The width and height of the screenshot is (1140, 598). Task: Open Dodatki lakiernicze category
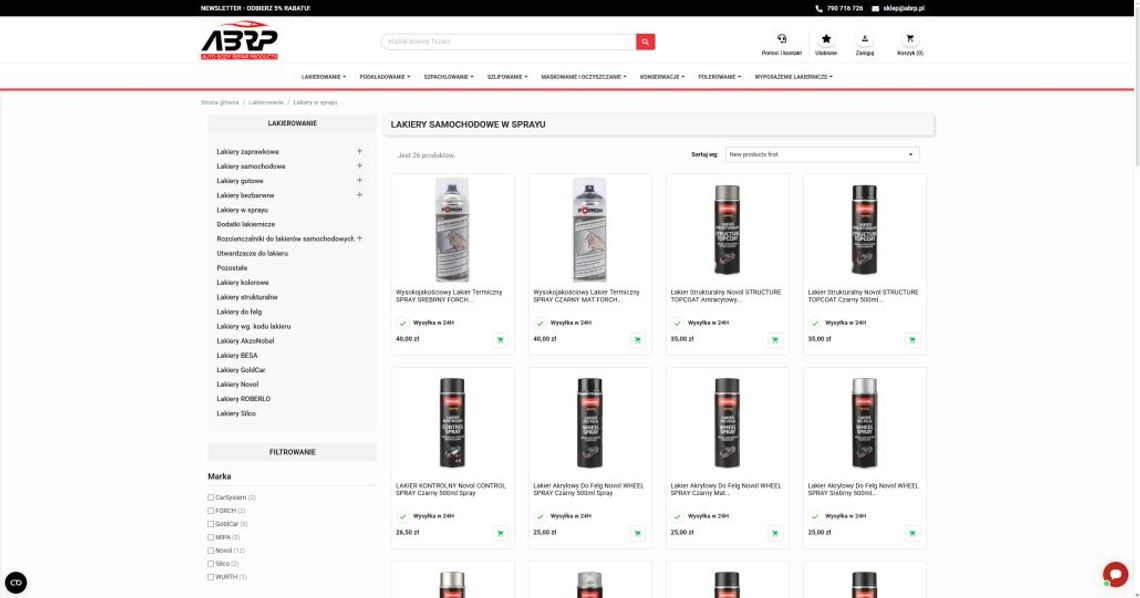click(246, 225)
